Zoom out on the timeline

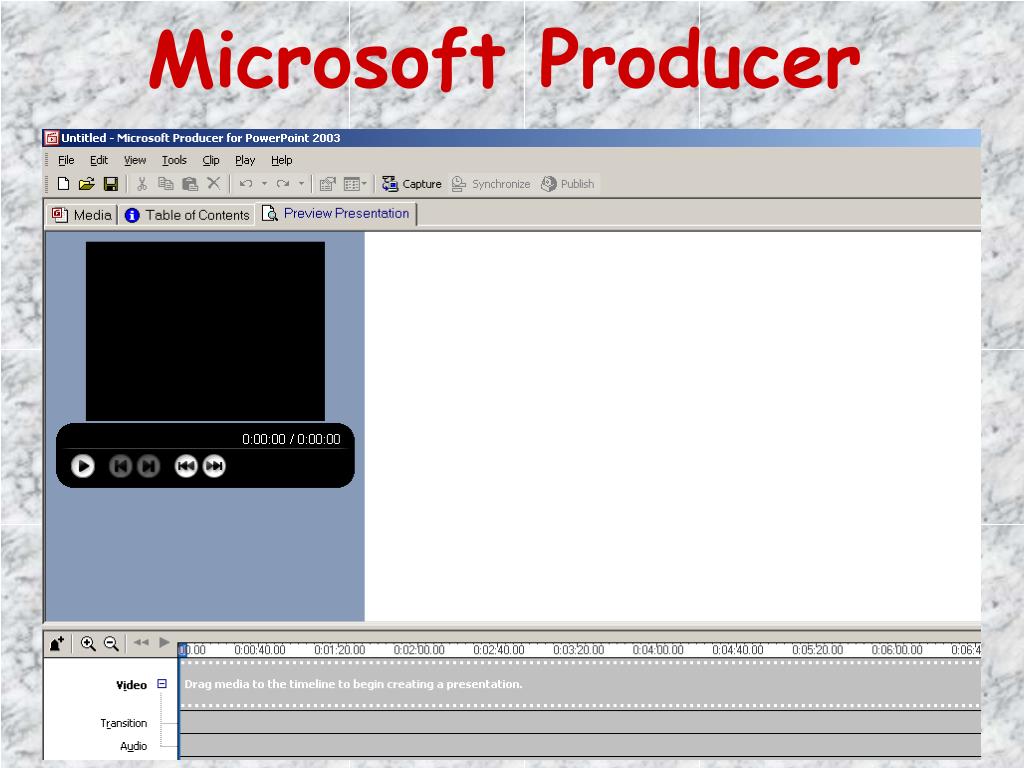111,644
